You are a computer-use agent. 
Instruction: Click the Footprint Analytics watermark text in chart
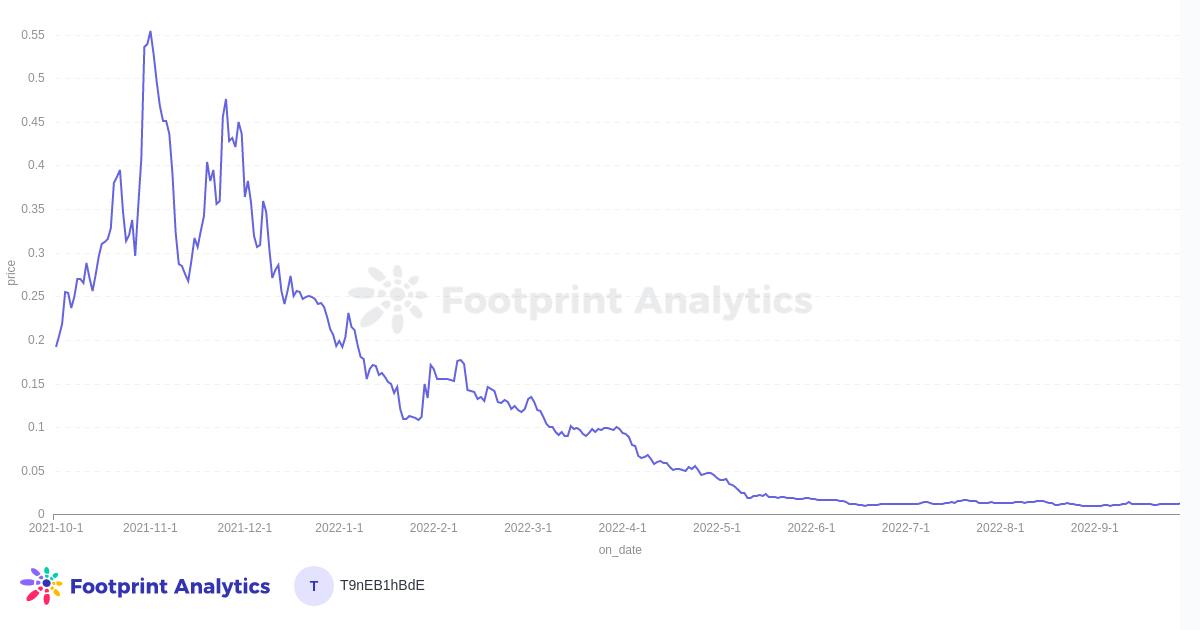click(626, 300)
